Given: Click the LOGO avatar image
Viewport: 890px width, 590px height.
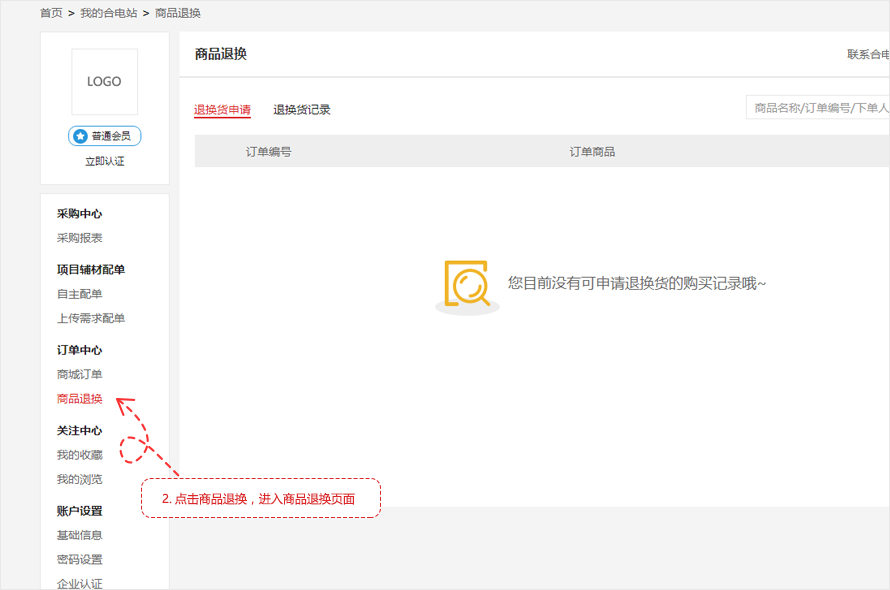Looking at the screenshot, I should pyautogui.click(x=104, y=82).
